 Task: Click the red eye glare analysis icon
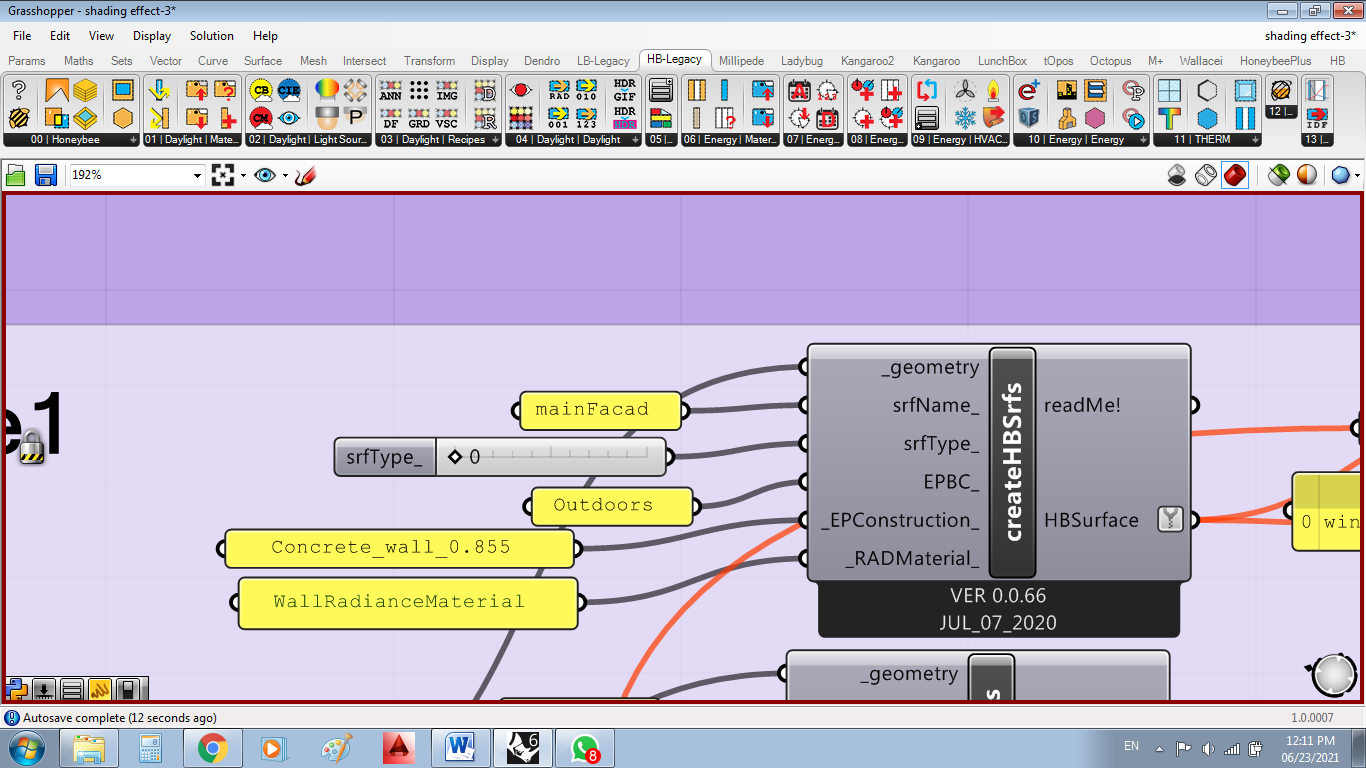click(520, 90)
